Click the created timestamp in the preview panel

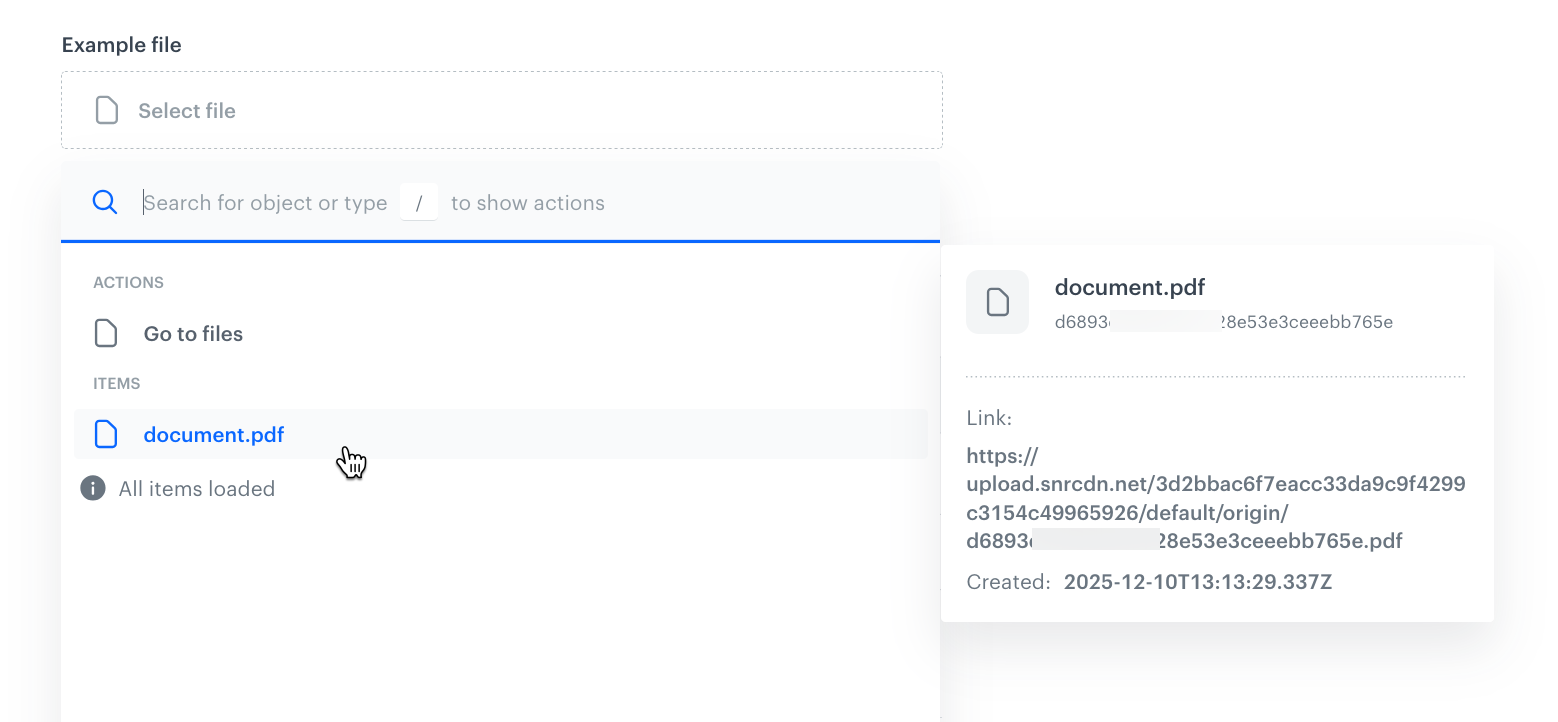tap(1197, 581)
